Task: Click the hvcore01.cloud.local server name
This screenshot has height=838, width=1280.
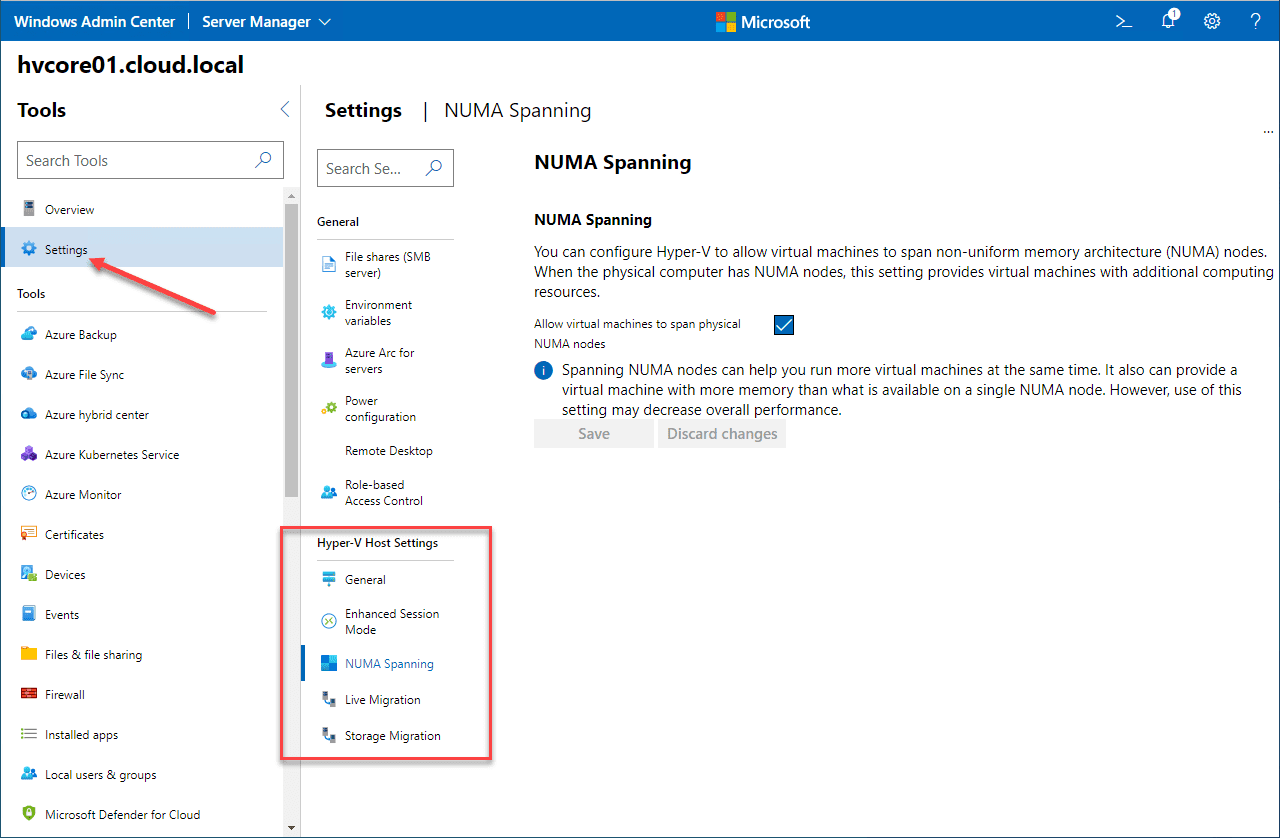Action: pos(131,65)
